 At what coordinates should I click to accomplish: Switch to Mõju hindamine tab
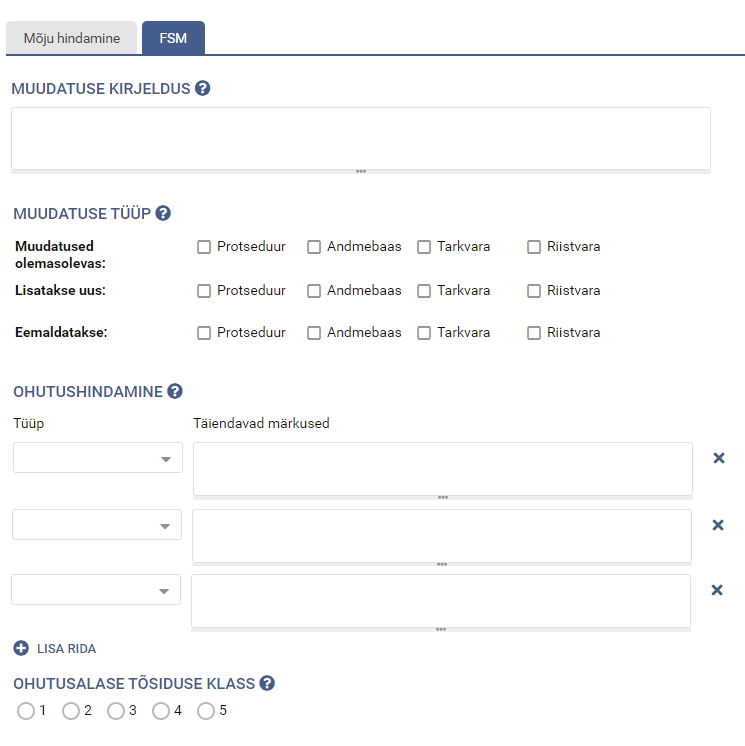(x=71, y=38)
